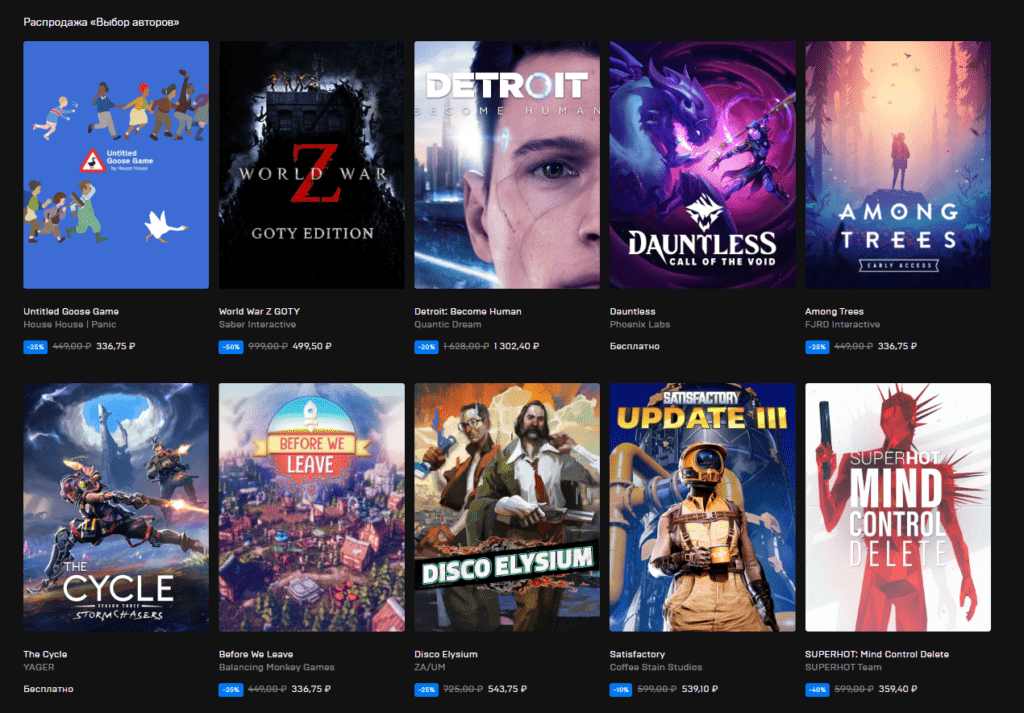This screenshot has width=1024, height=713.
Task: Click the crossed-out 999,00 ₽ price for World War Z
Action: click(x=268, y=346)
